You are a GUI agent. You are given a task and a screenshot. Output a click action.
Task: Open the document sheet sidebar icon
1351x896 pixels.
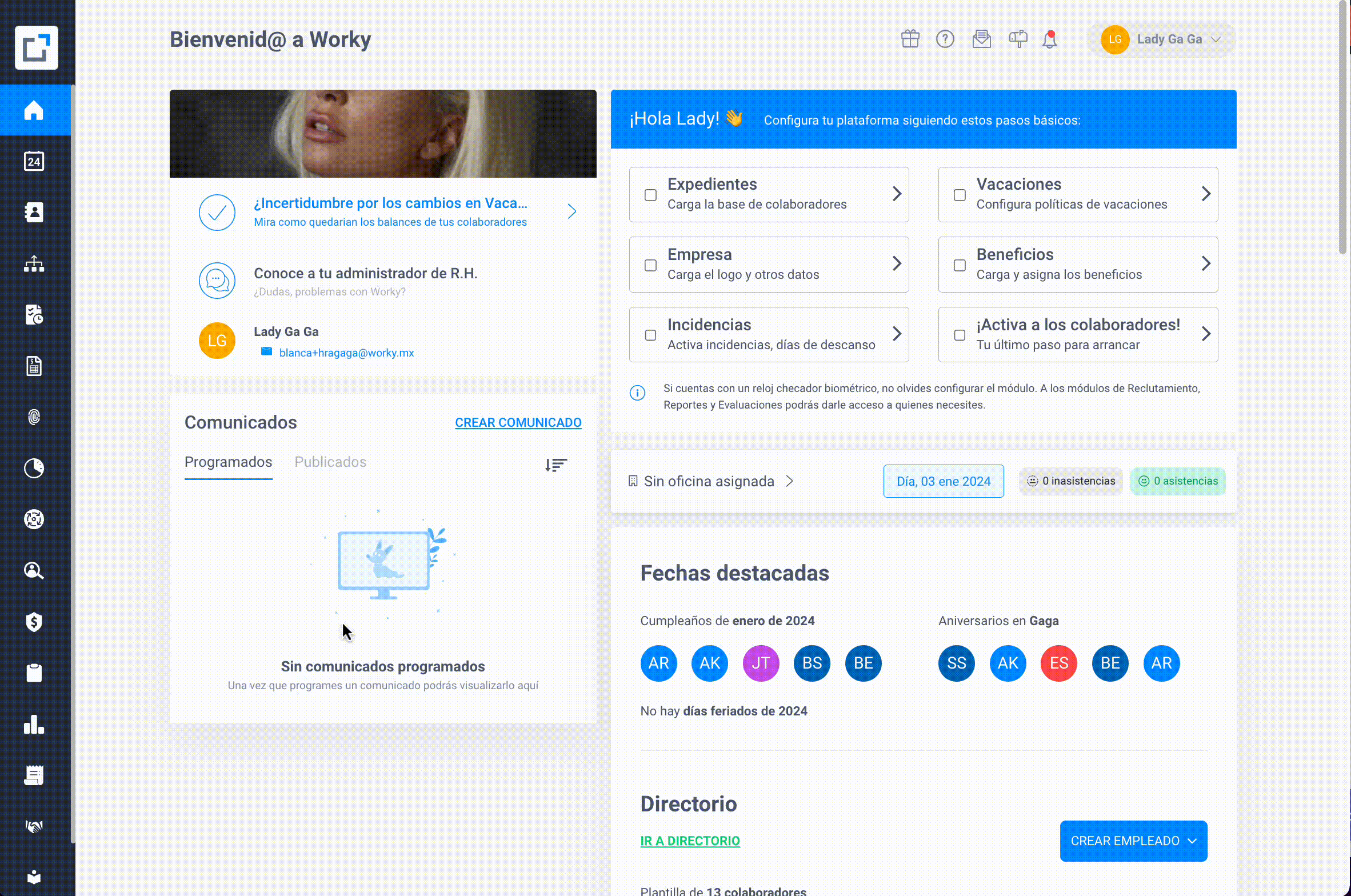click(34, 366)
